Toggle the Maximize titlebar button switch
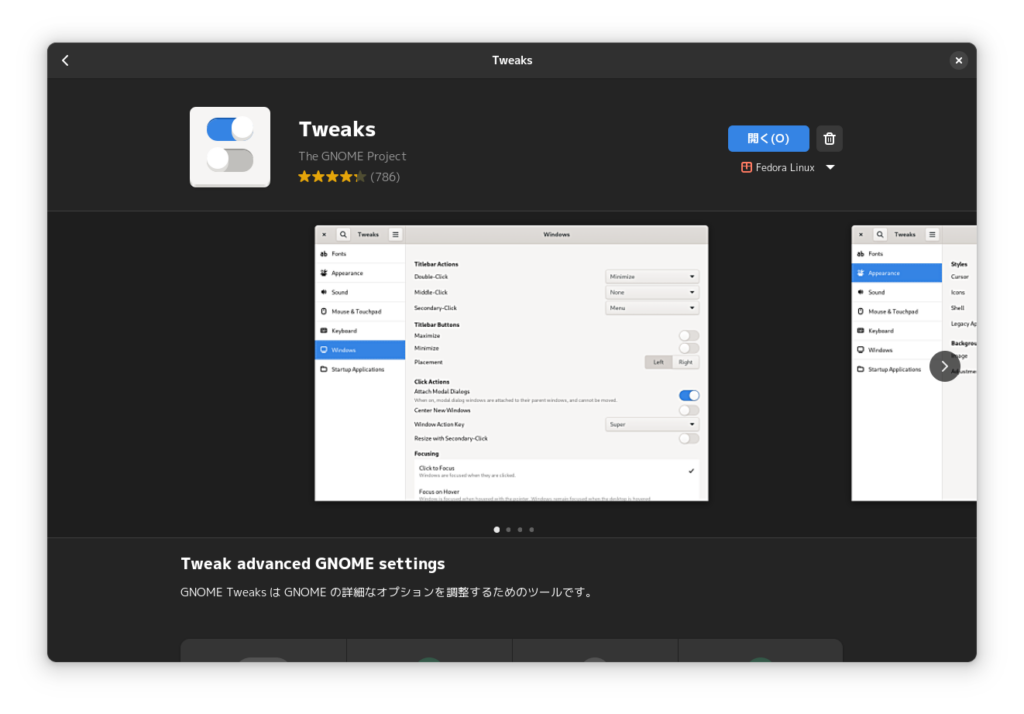 click(688, 336)
